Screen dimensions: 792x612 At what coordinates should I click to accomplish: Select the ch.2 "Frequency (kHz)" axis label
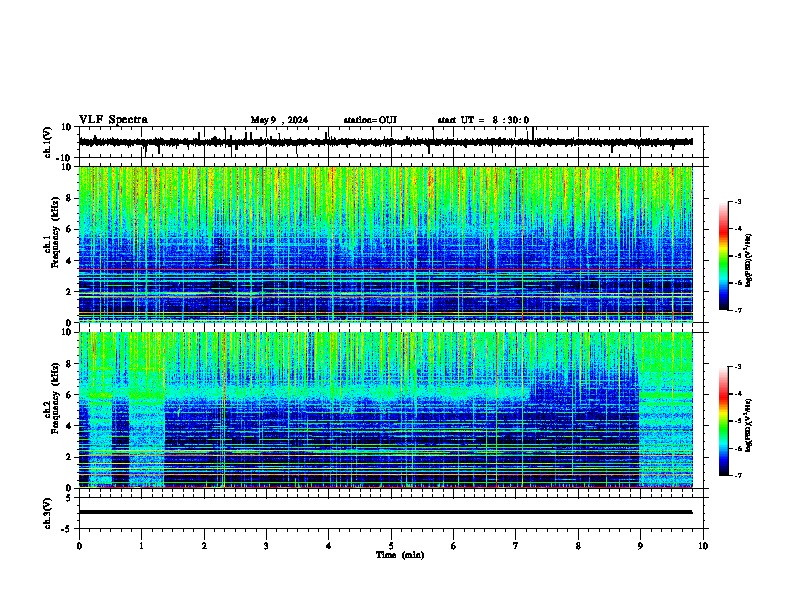coord(54,398)
